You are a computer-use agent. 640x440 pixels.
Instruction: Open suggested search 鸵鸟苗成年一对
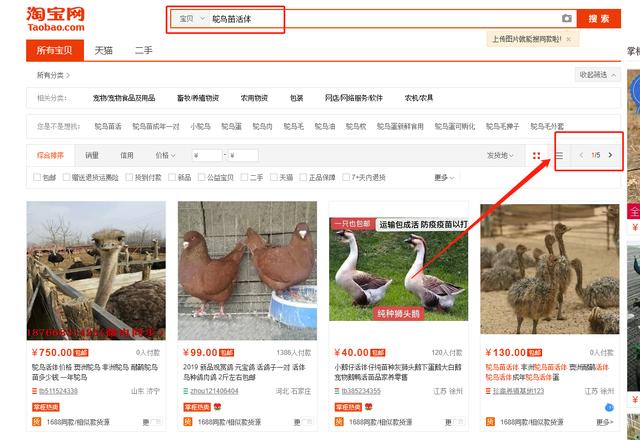156,127
